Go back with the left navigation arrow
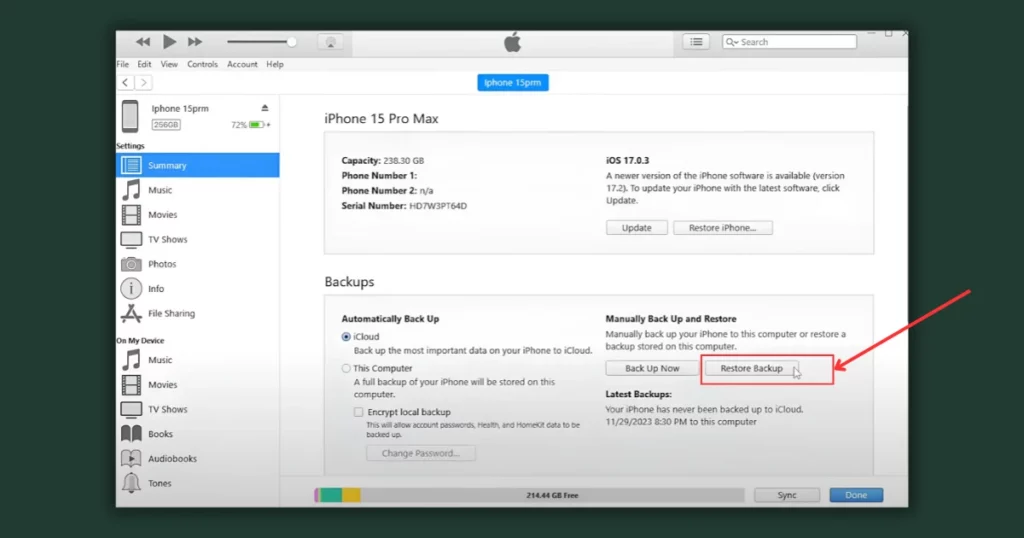 [x=125, y=82]
